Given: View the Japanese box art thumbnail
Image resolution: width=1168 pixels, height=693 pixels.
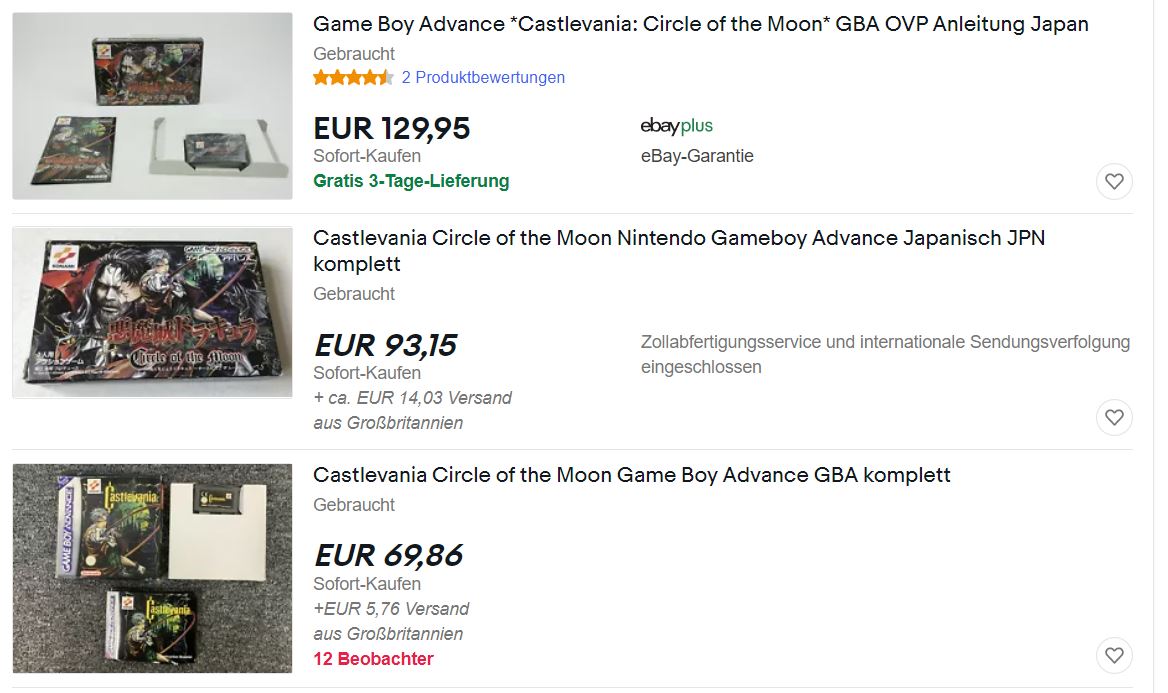Looking at the screenshot, I should 153,312.
